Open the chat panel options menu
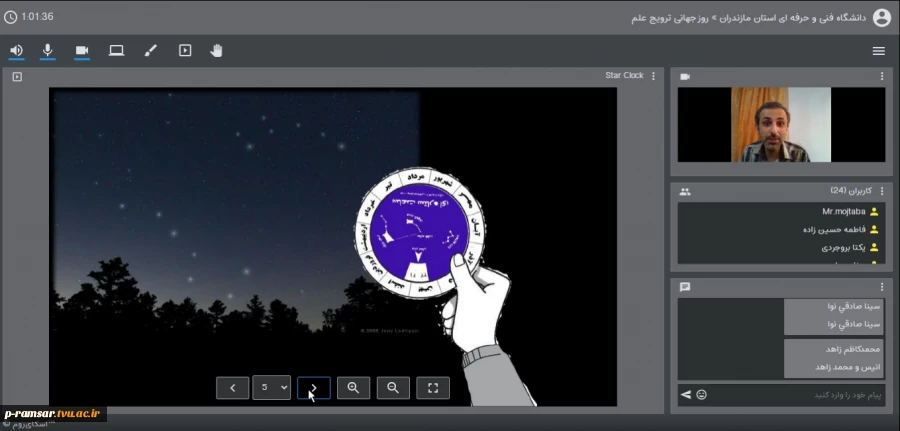The image size is (900, 431). click(x=882, y=287)
